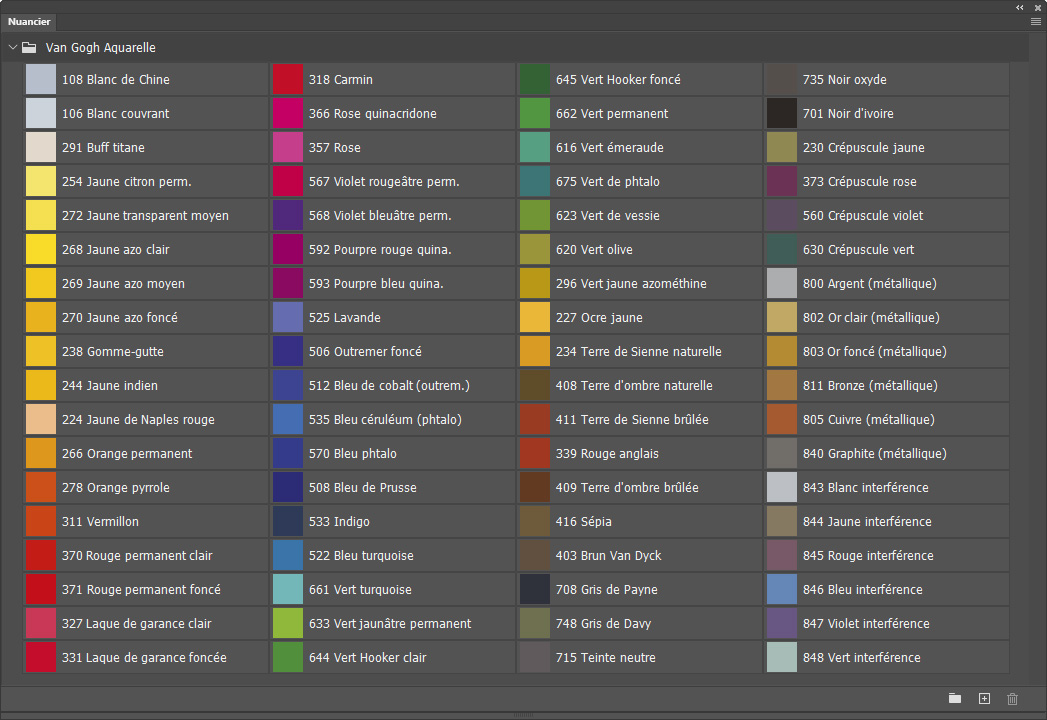Pick the 800 Argent (métallique) swatch
Screen dimensions: 1047x720
(782, 283)
